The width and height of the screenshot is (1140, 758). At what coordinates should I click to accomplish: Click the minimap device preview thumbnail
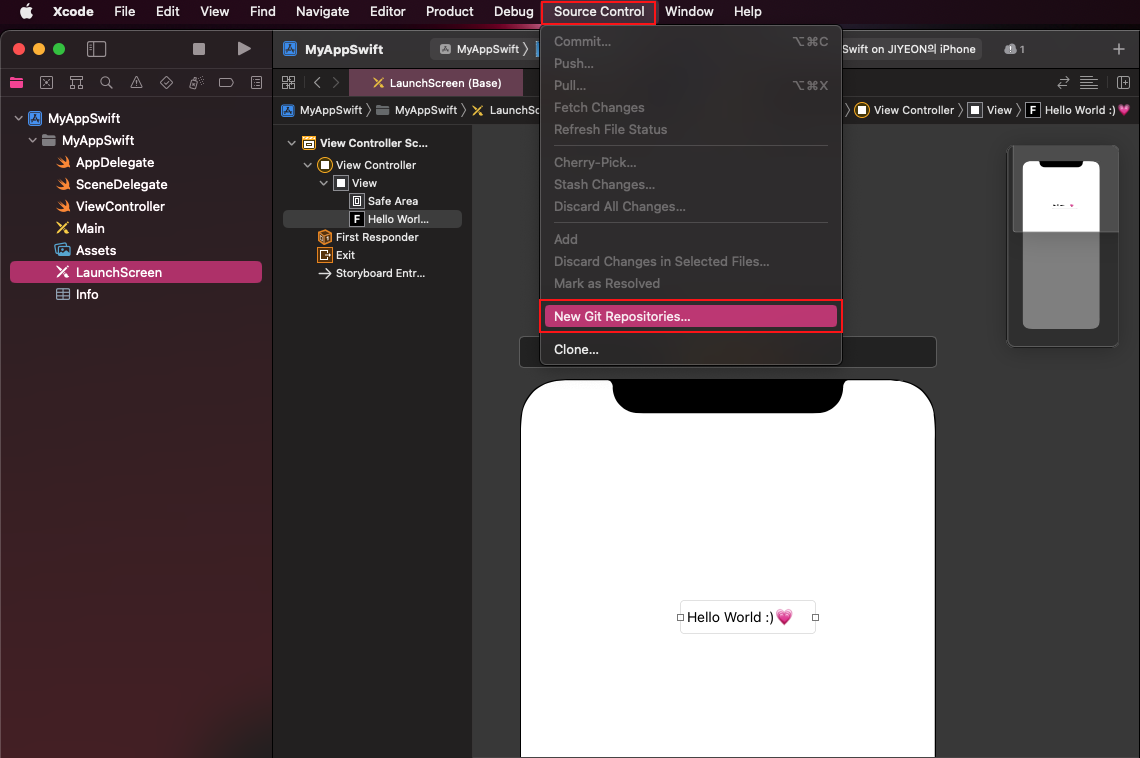[1061, 245]
